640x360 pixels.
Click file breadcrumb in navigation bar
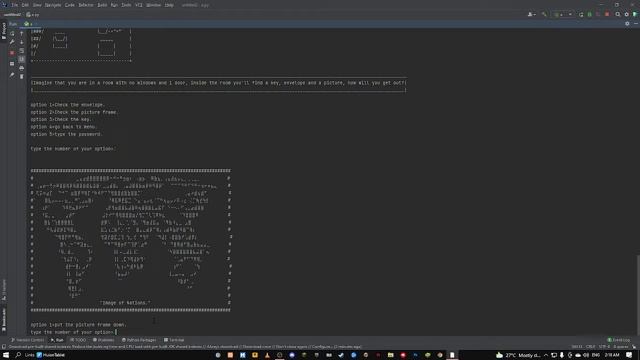pos(33,14)
